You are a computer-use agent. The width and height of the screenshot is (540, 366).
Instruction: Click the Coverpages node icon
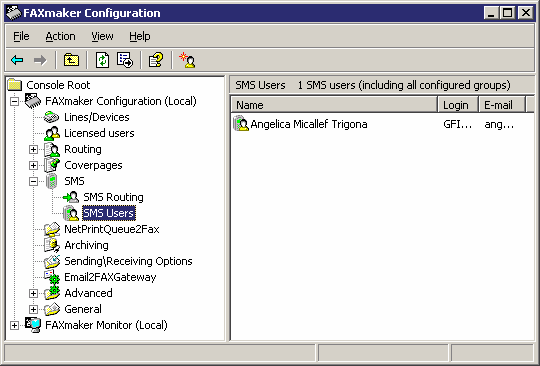52,165
